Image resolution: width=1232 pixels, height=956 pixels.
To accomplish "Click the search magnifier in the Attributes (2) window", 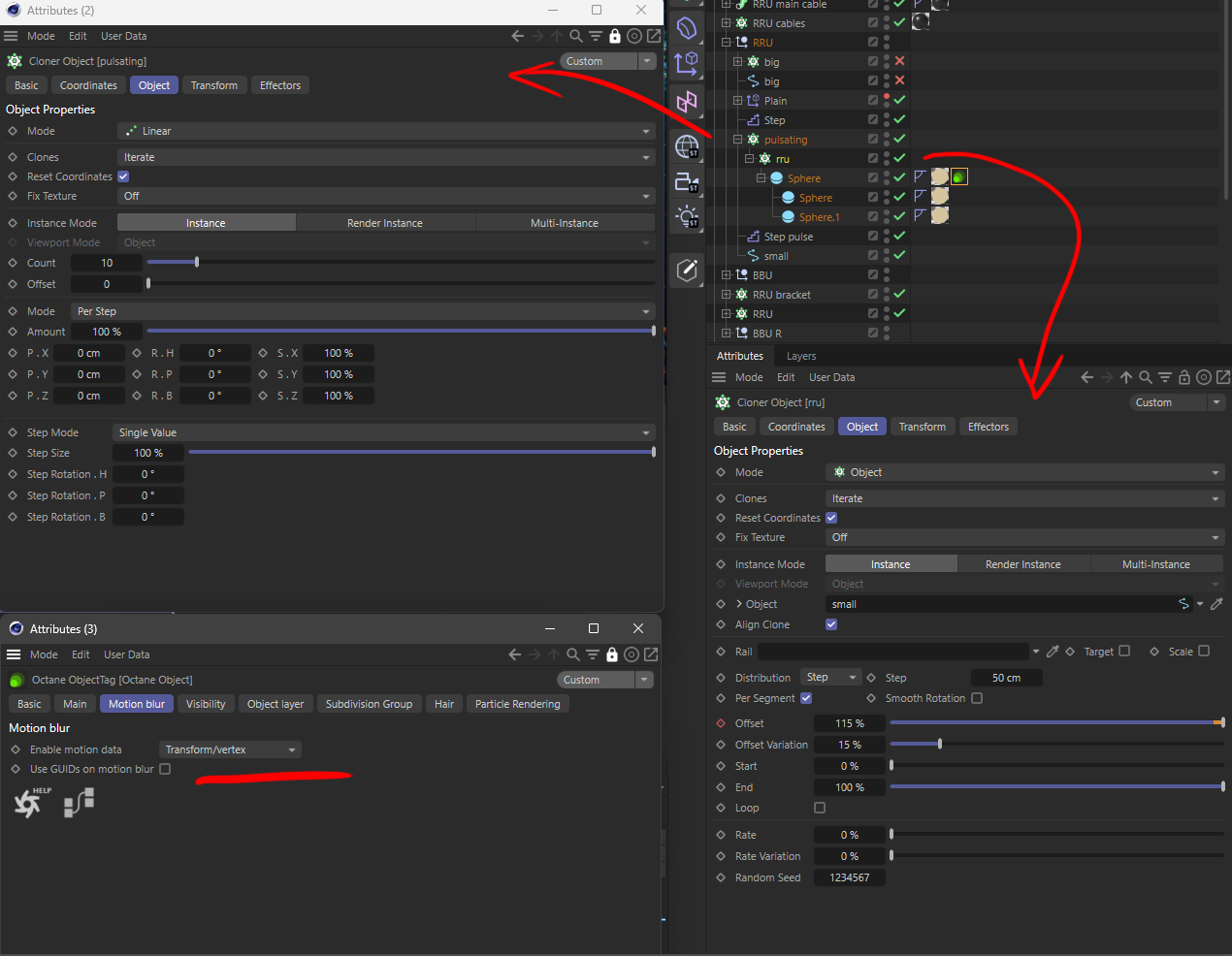I will tap(576, 36).
